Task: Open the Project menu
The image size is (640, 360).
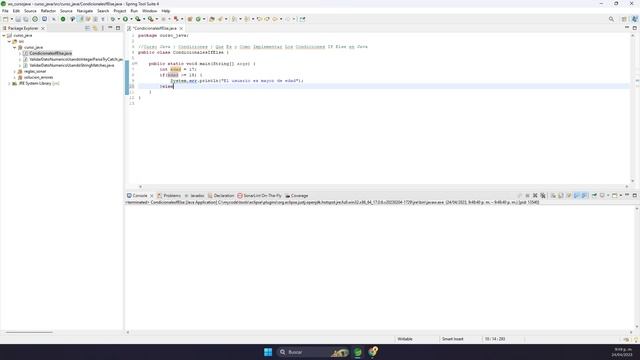Action: click(120, 11)
